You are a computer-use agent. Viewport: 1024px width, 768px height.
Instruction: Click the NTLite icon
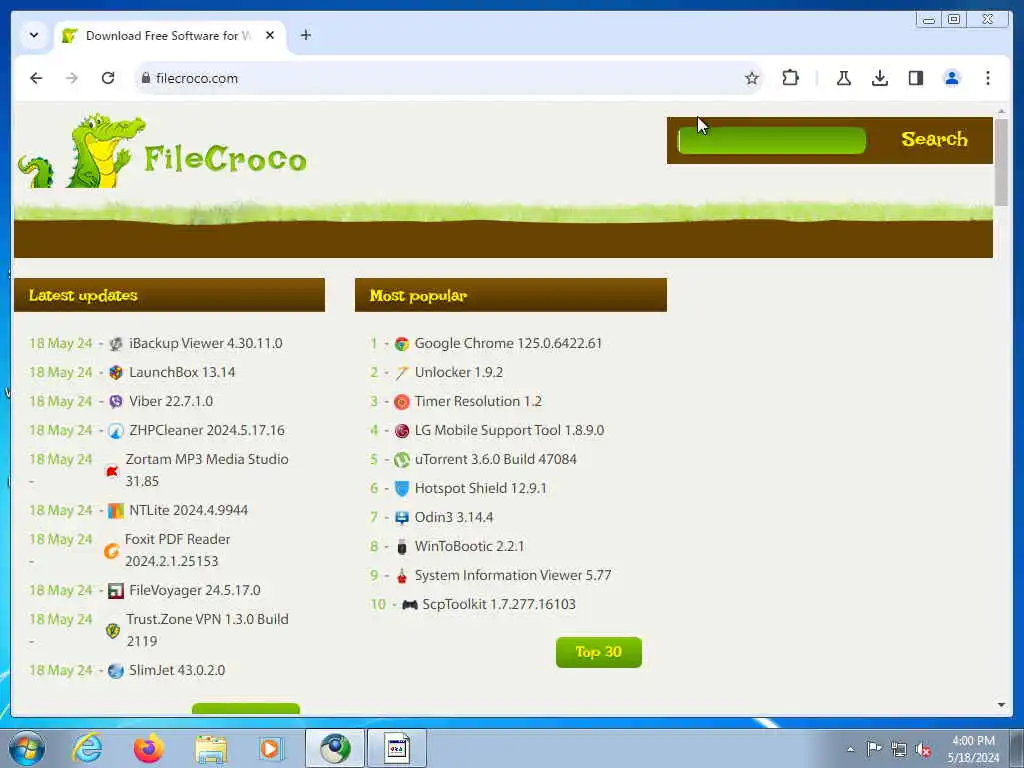click(x=116, y=511)
